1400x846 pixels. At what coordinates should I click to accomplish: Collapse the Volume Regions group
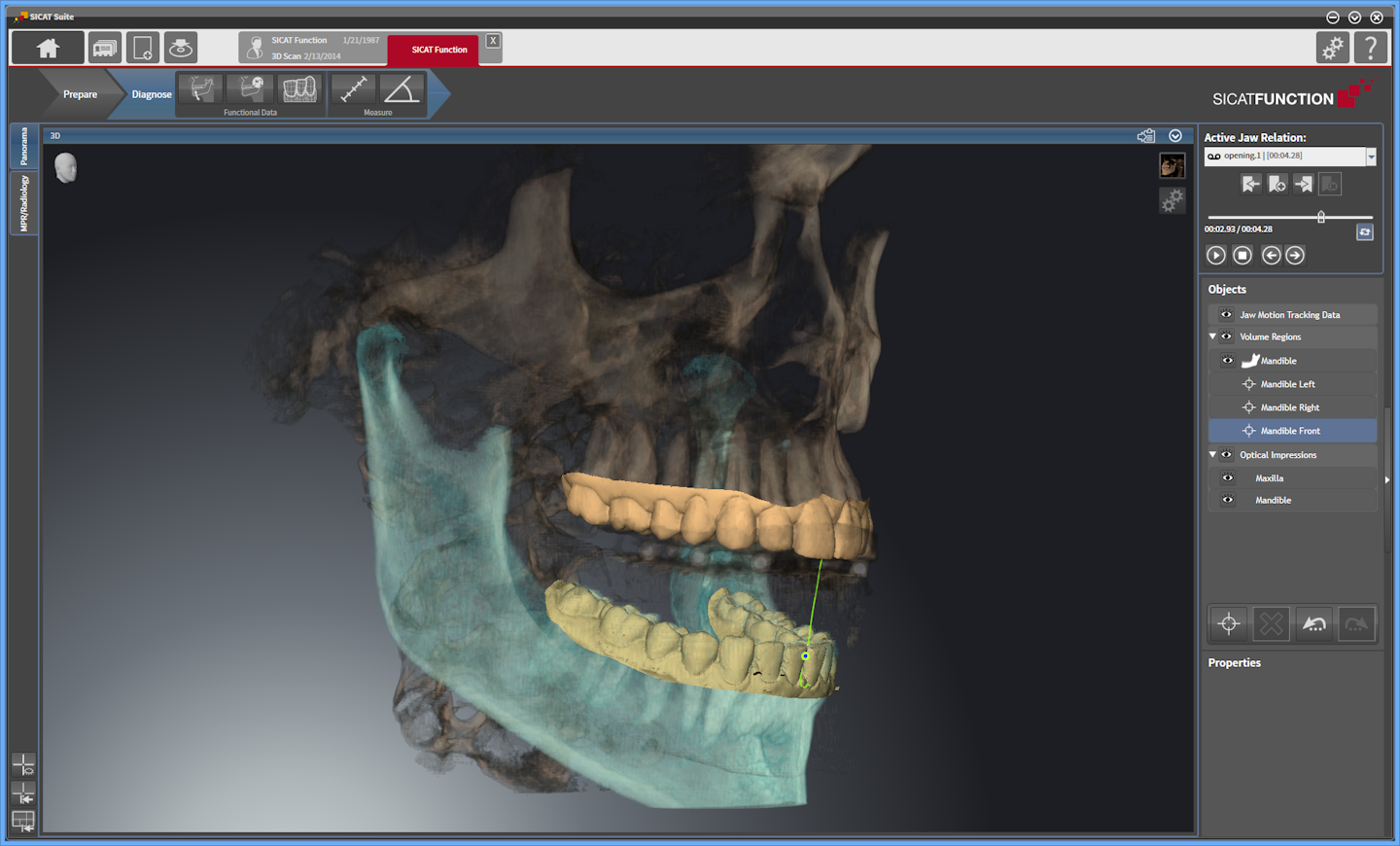click(1212, 336)
